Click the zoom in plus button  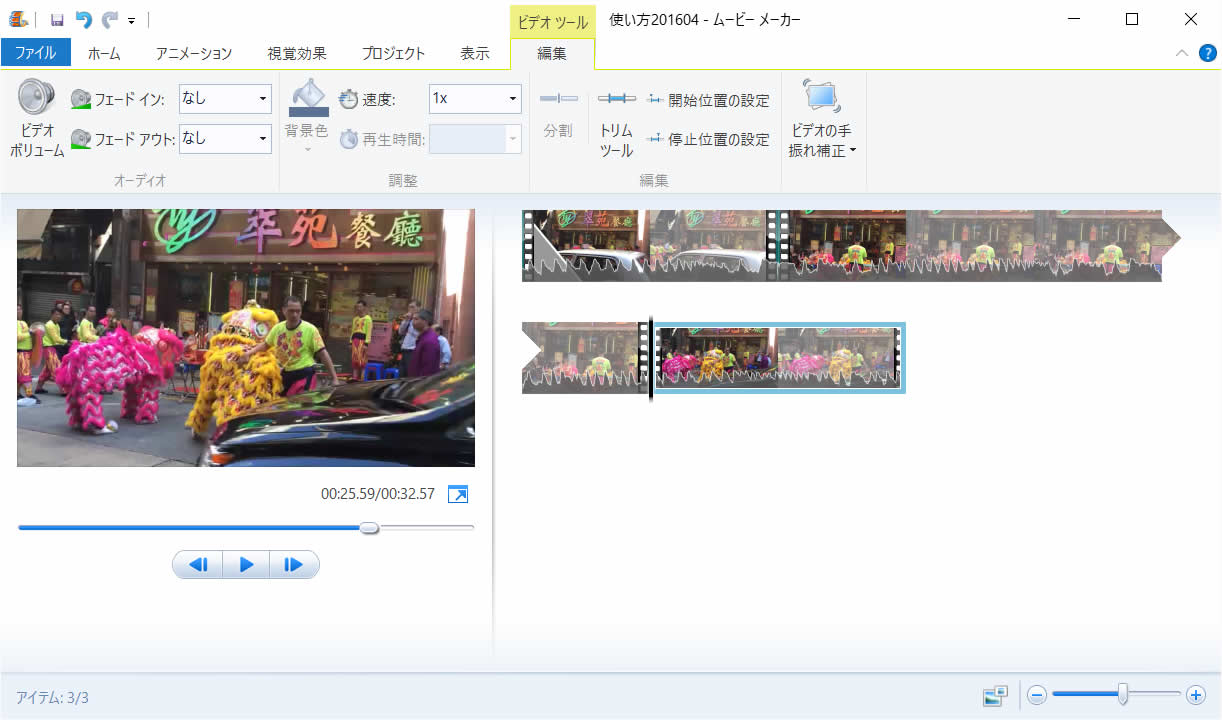coord(1195,695)
